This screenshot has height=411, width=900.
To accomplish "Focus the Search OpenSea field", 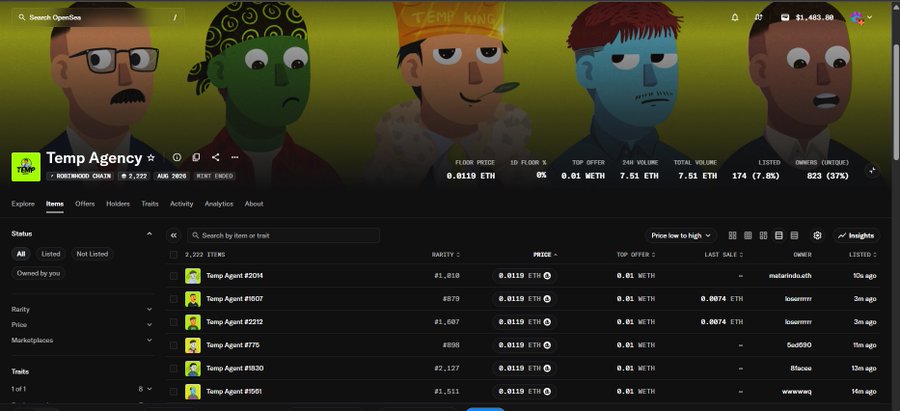I will (x=98, y=18).
